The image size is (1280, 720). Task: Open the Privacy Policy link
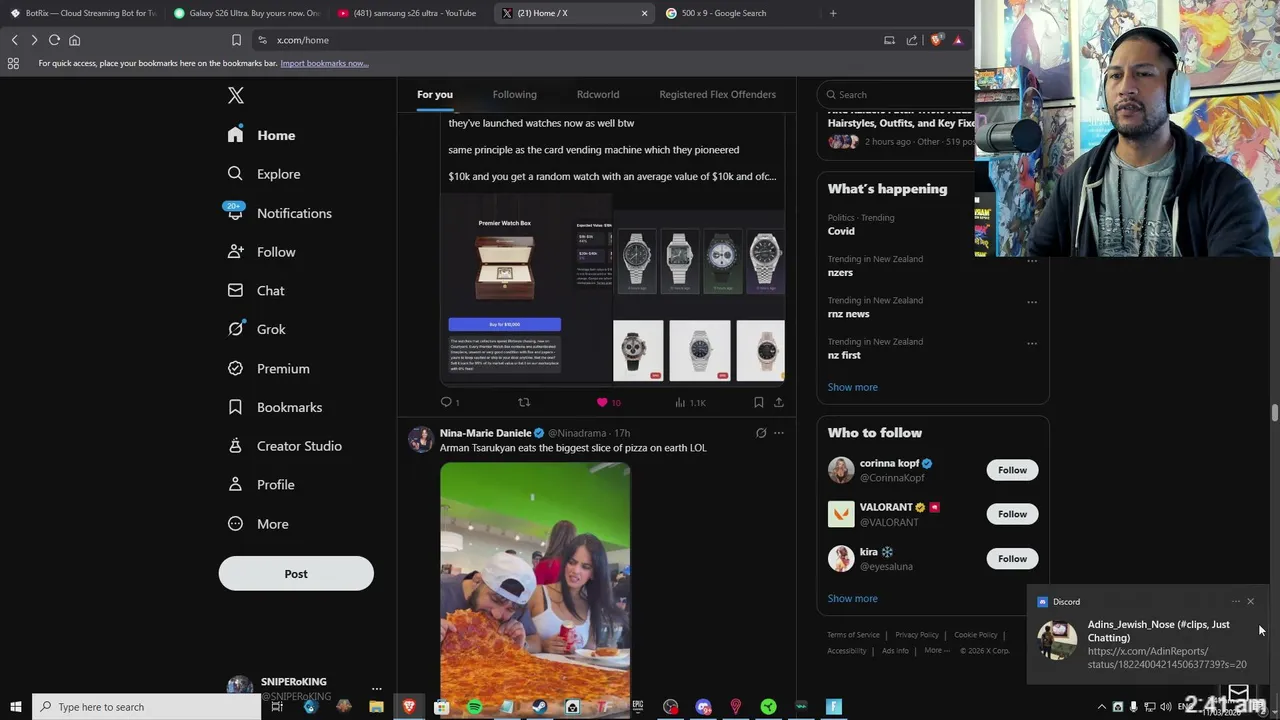(917, 634)
